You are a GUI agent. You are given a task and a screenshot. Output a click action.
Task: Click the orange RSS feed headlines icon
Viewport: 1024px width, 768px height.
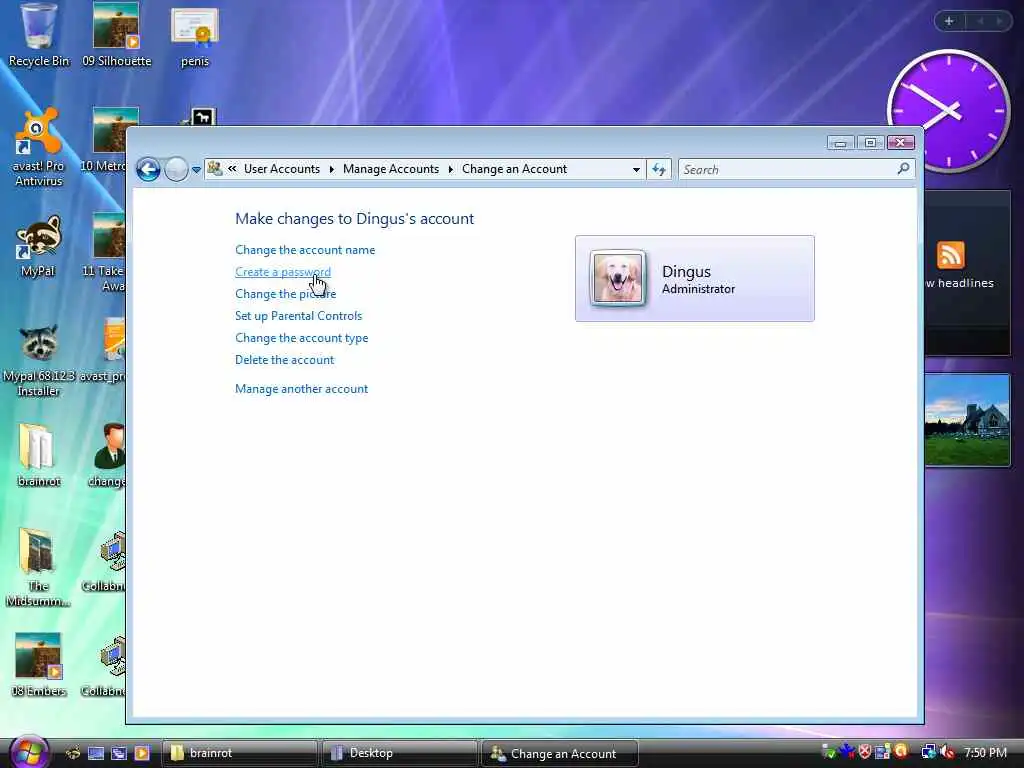click(950, 255)
